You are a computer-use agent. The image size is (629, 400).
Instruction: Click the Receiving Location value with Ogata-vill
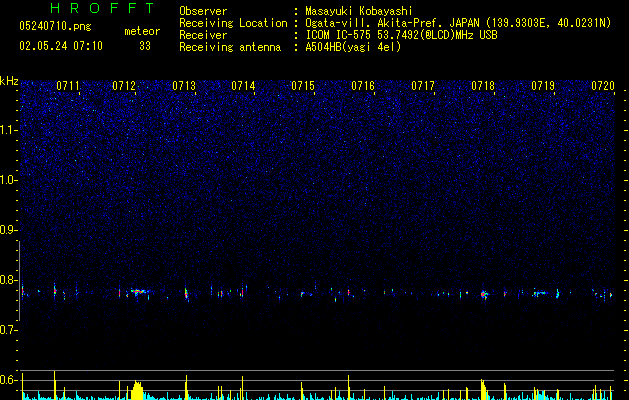(x=458, y=23)
